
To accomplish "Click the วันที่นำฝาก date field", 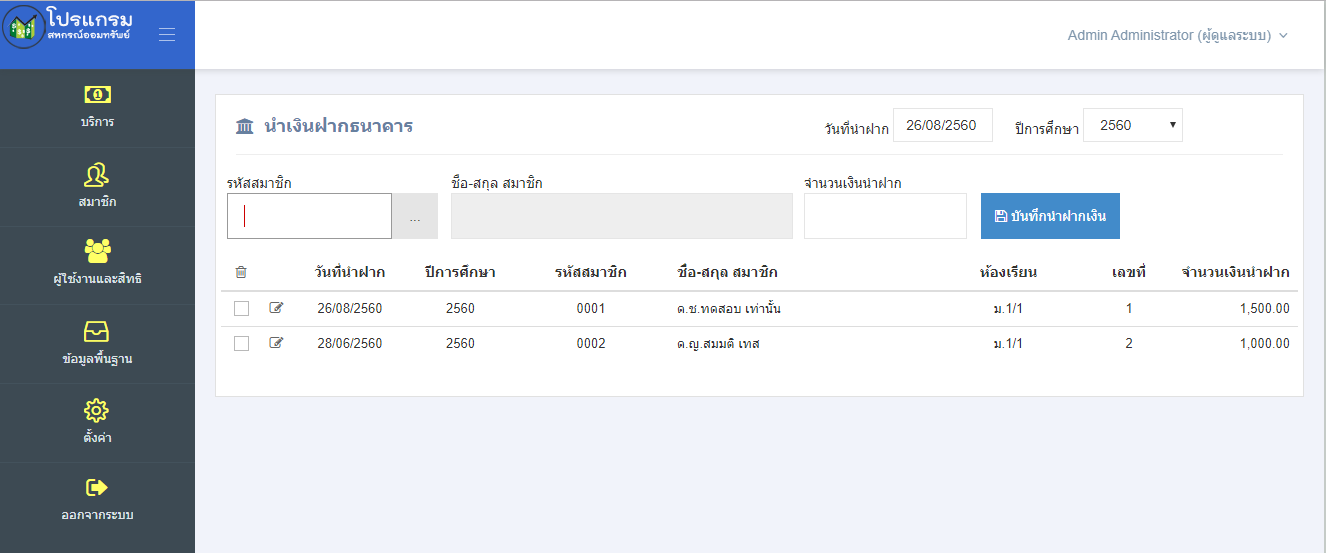I will (942, 125).
